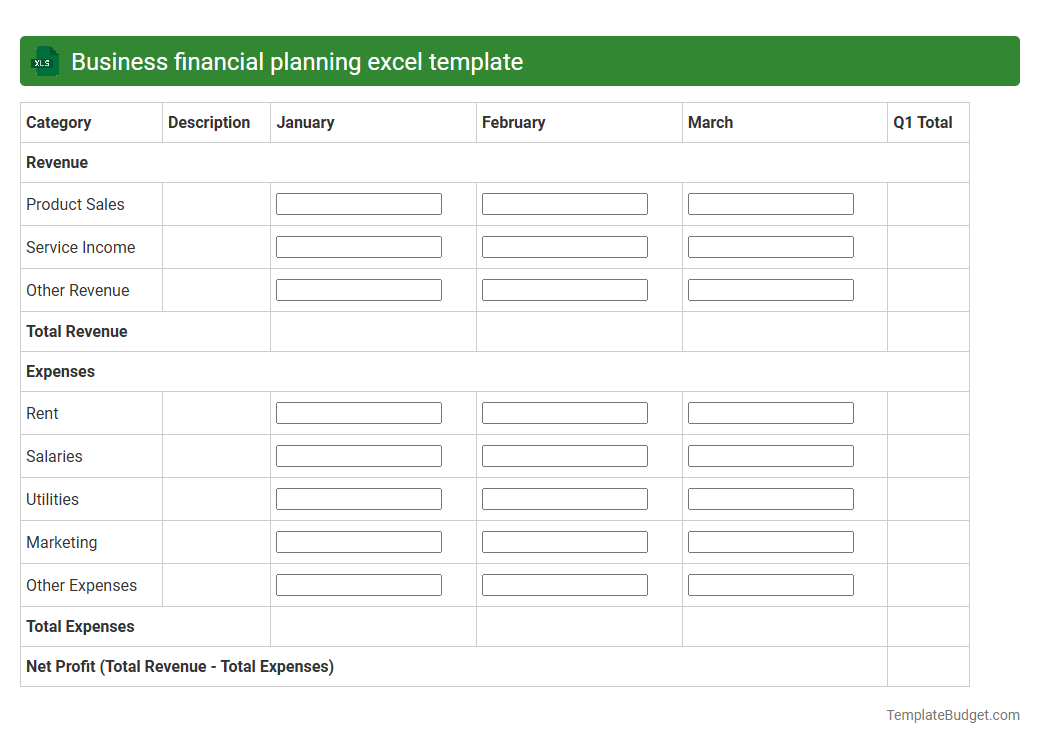The width and height of the screenshot is (1040, 744).
Task: Click the Total Revenue row label
Action: point(75,331)
